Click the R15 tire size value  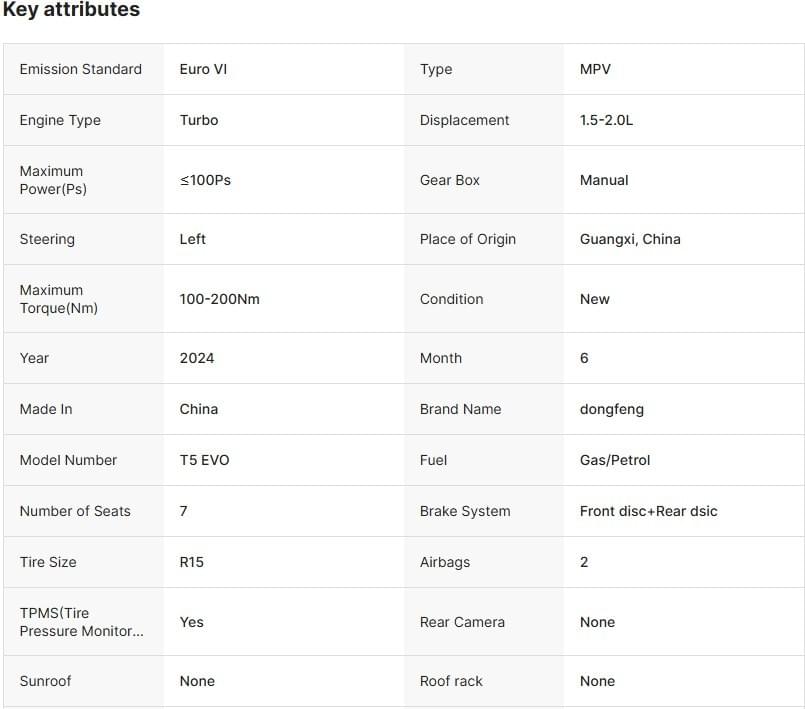(192, 562)
